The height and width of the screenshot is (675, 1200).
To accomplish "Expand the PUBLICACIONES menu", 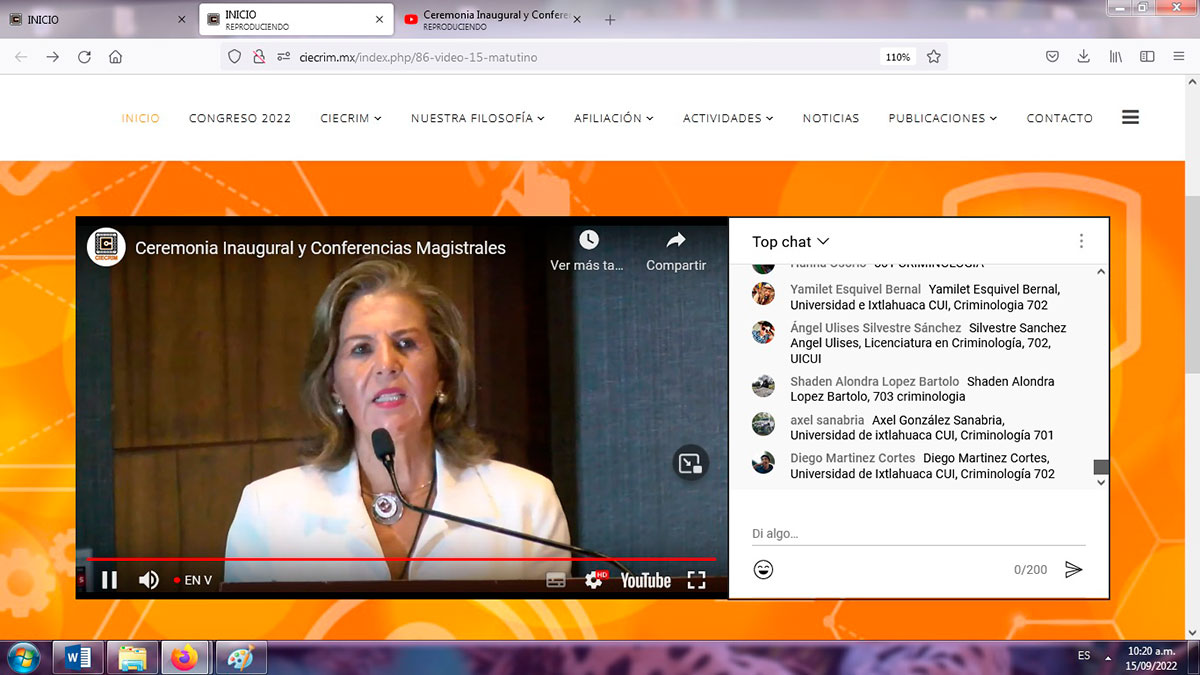I will tap(943, 118).
